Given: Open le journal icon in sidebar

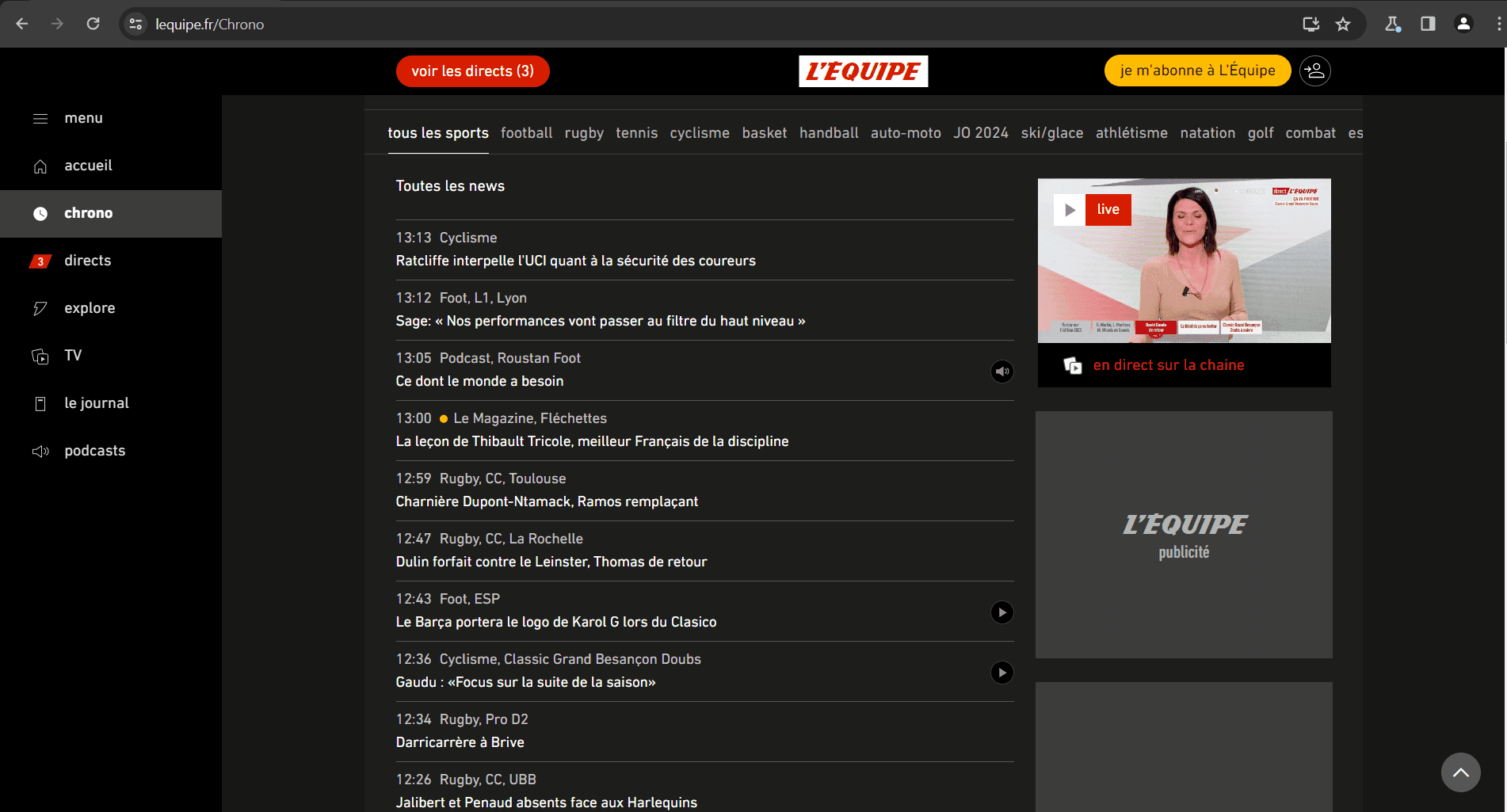Looking at the screenshot, I should click(40, 404).
